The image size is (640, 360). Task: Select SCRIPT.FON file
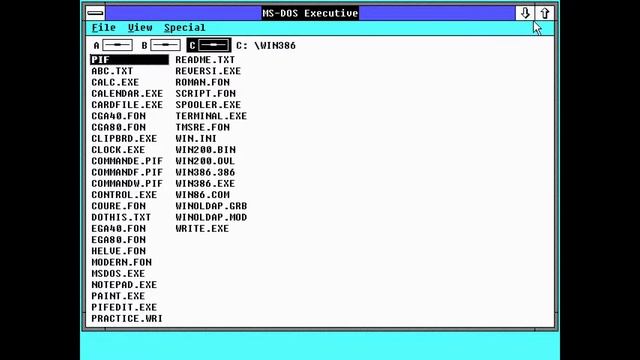pyautogui.click(x=205, y=93)
